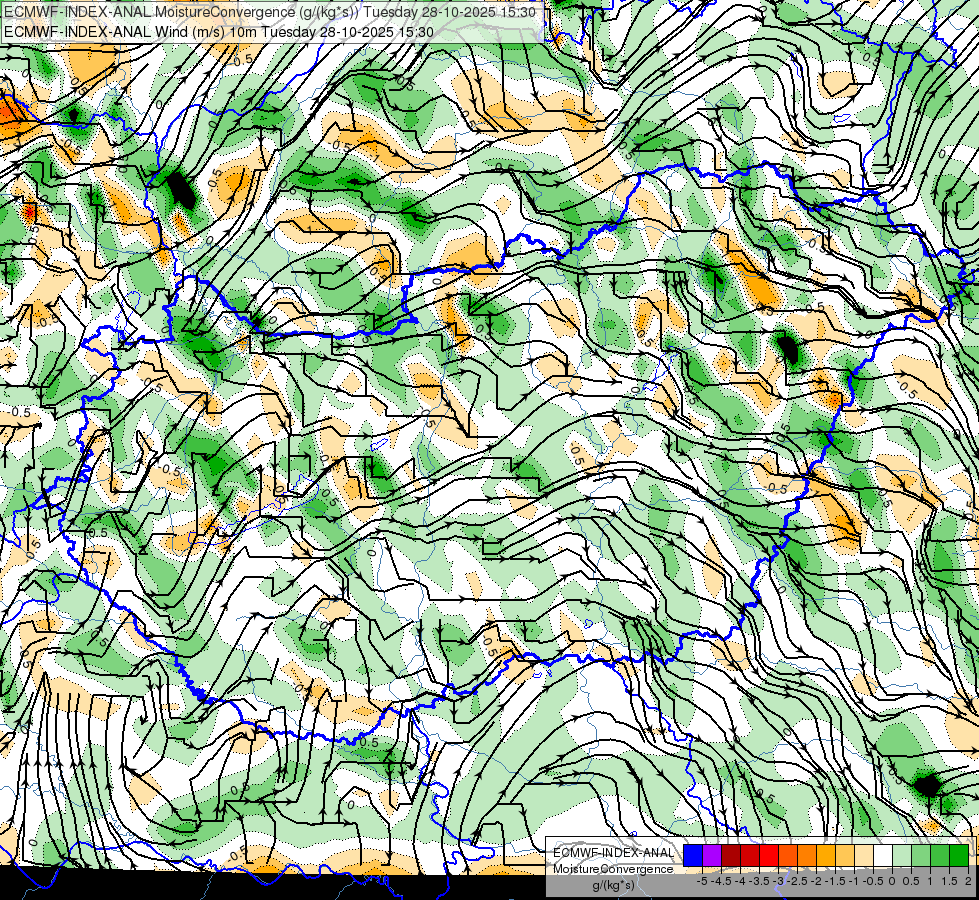
Task: Click the Wind 10m title line
Action: (x=219, y=31)
